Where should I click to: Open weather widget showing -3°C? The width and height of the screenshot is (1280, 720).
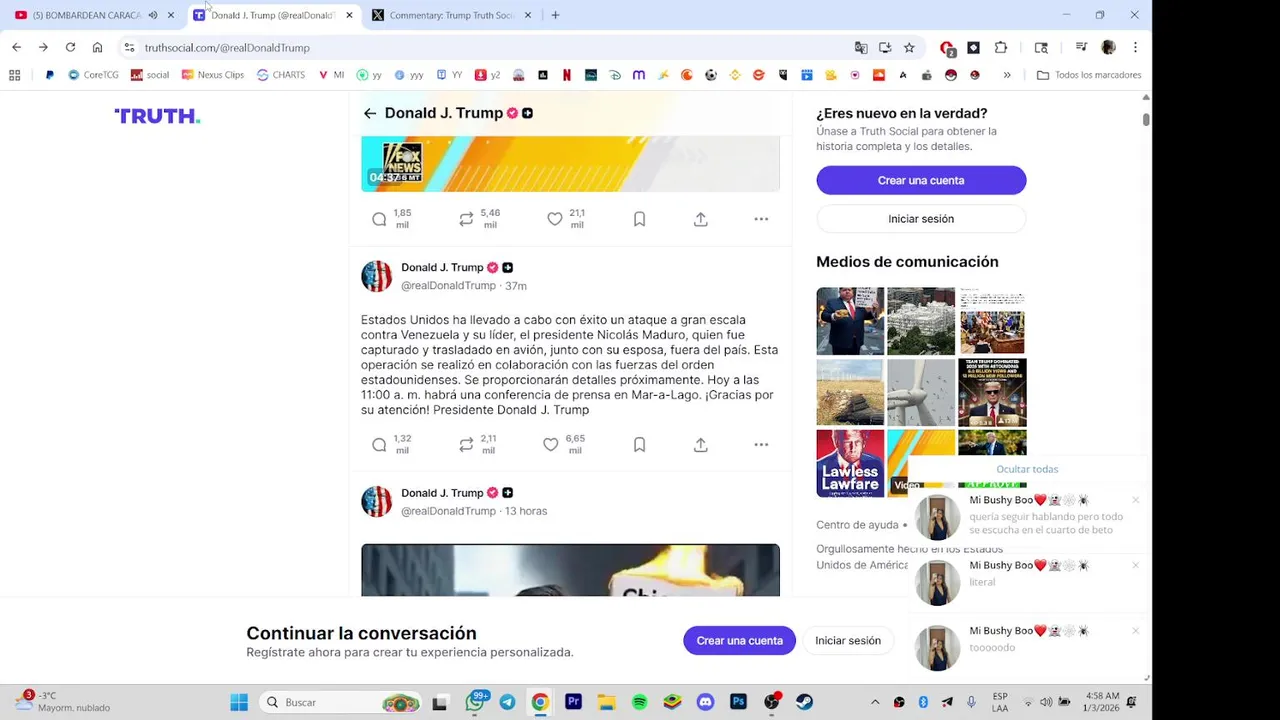point(62,701)
